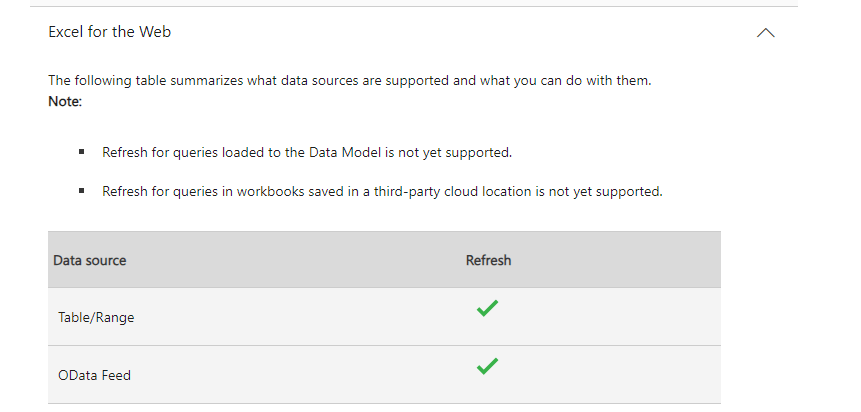
Task: Click the green checkmark for OData Feed
Action: [487, 367]
